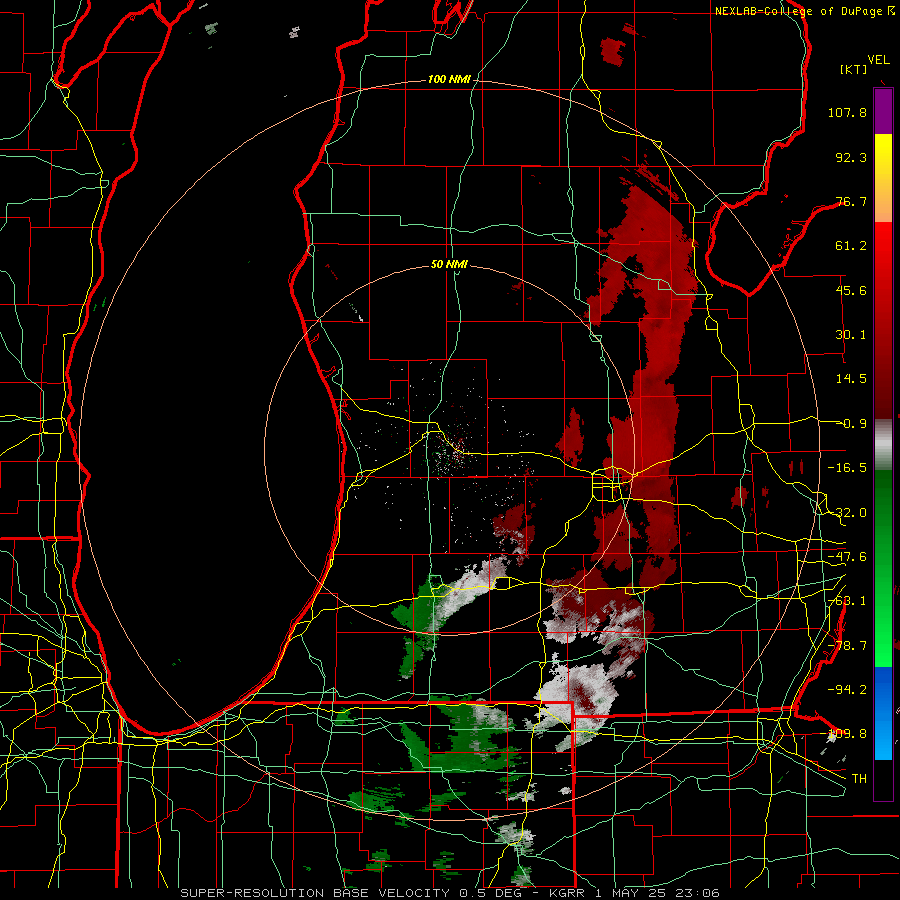Click the Super-Resolution Base Velocity caption
Screen dimensions: 900x900
pyautogui.click(x=449, y=893)
